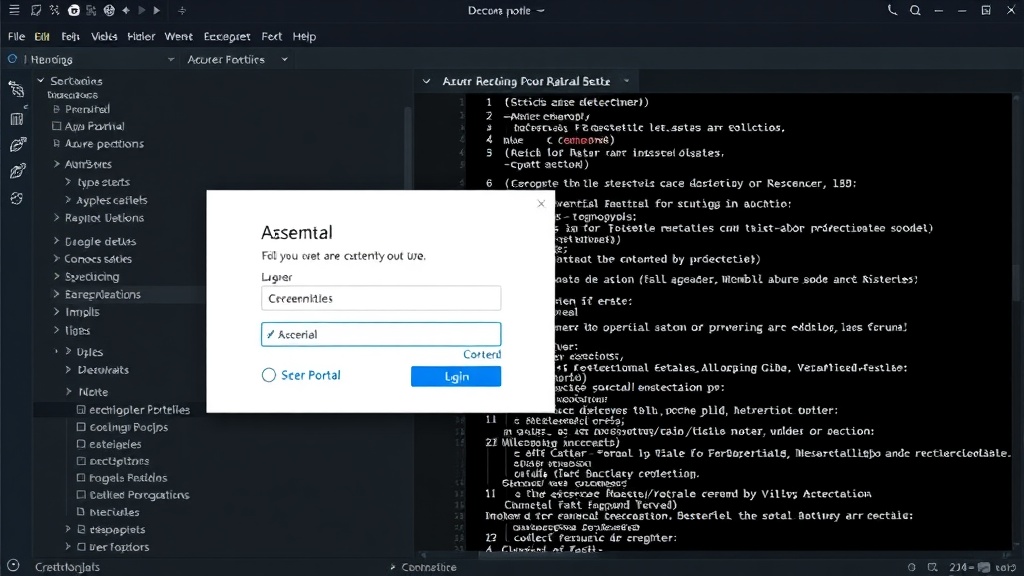Click the circular face icon in activity bar

pos(16,199)
